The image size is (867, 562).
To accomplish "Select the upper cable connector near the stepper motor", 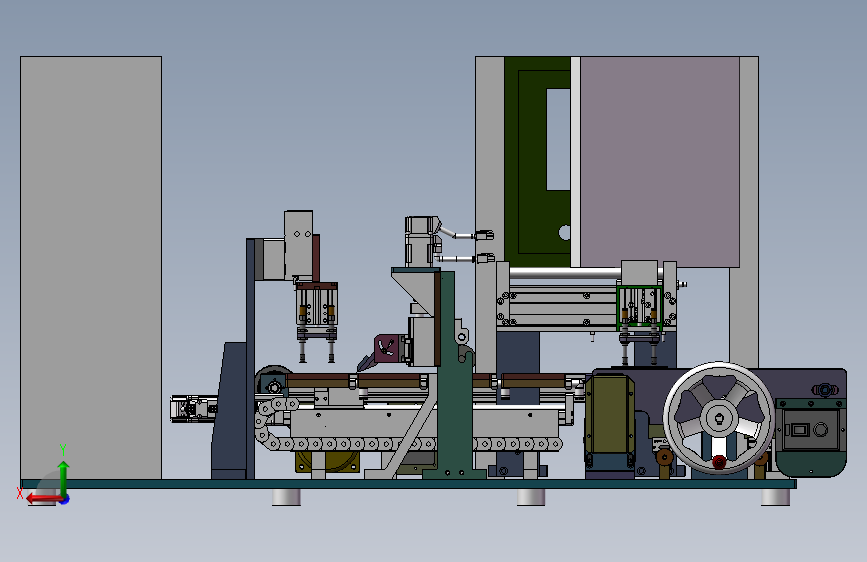I will coord(484,235).
